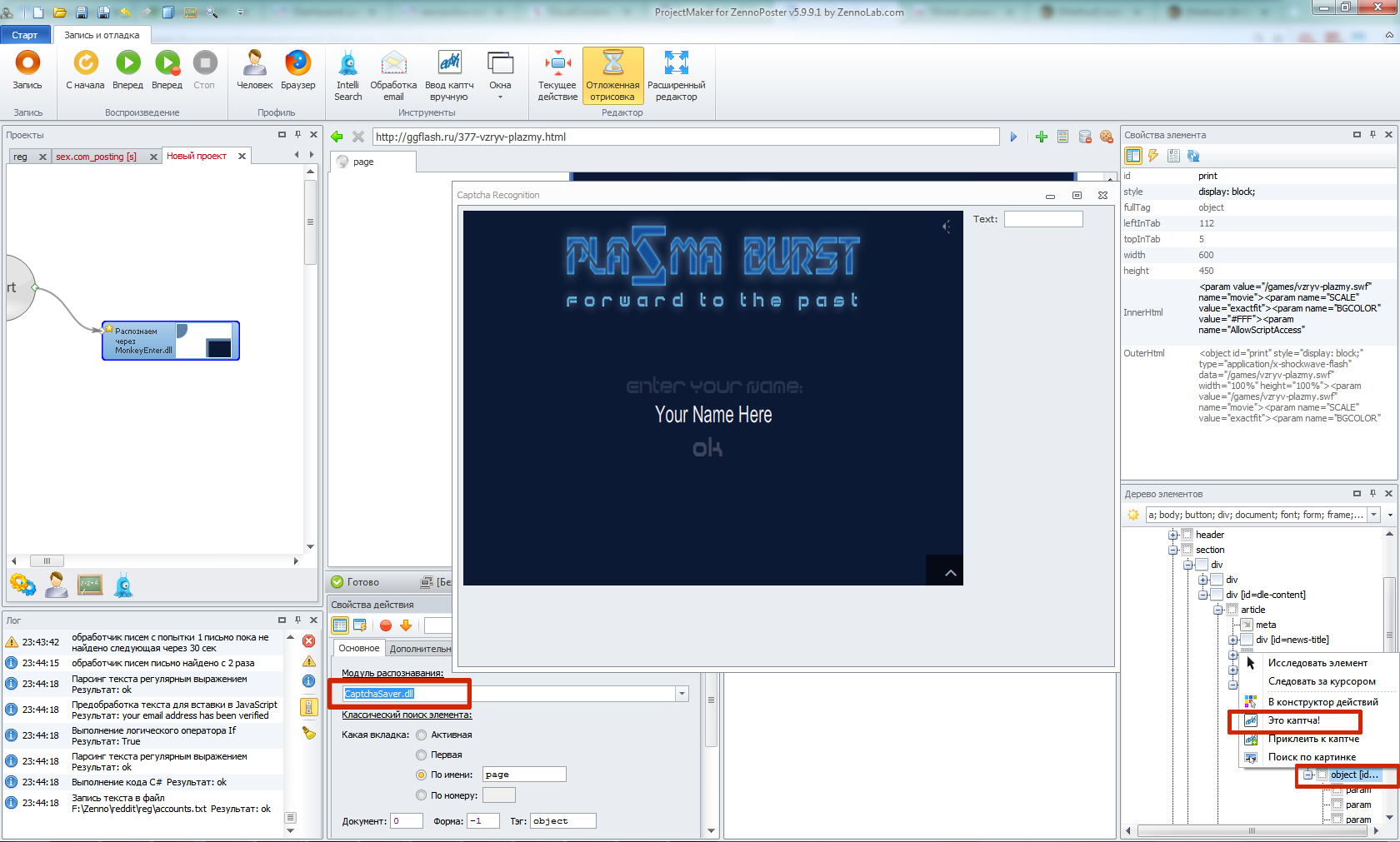The image size is (1400, 842).
Task: Choose Исследовать элемент from context menu
Action: click(1317, 663)
